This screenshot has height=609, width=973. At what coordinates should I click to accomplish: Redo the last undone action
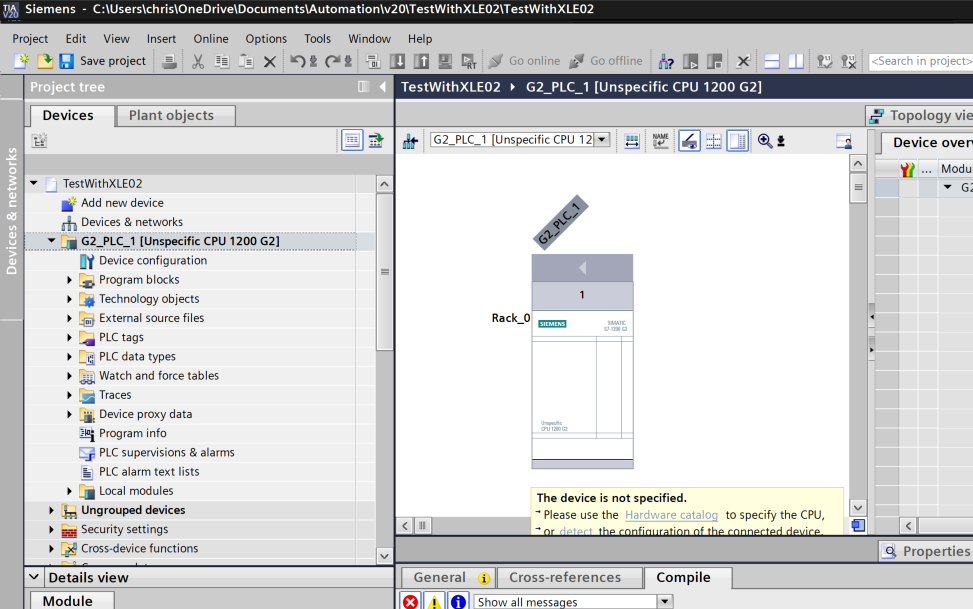click(x=333, y=61)
